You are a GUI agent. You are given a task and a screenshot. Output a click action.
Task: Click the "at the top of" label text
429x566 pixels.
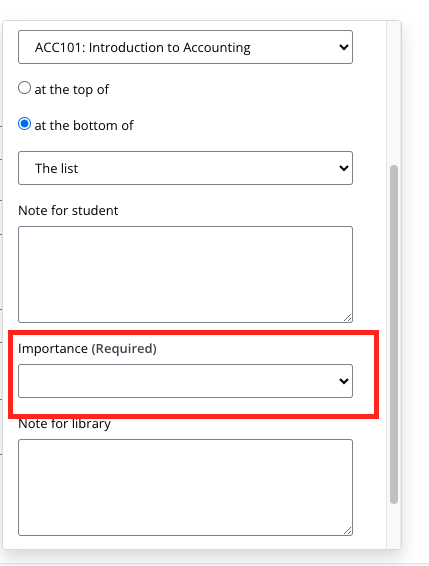(72, 90)
